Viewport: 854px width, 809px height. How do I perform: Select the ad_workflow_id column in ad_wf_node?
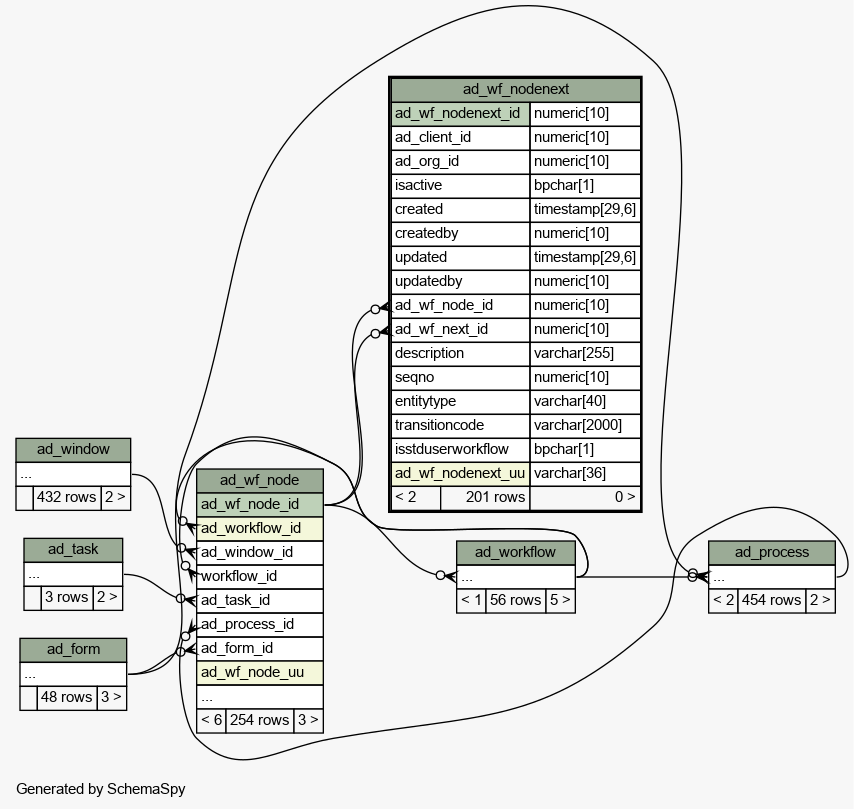click(x=259, y=528)
